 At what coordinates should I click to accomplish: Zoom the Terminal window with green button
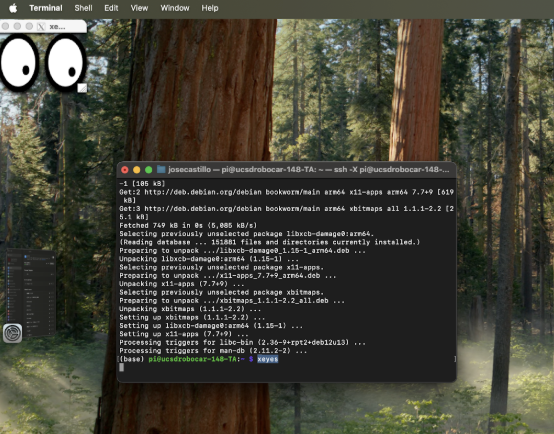(148, 170)
